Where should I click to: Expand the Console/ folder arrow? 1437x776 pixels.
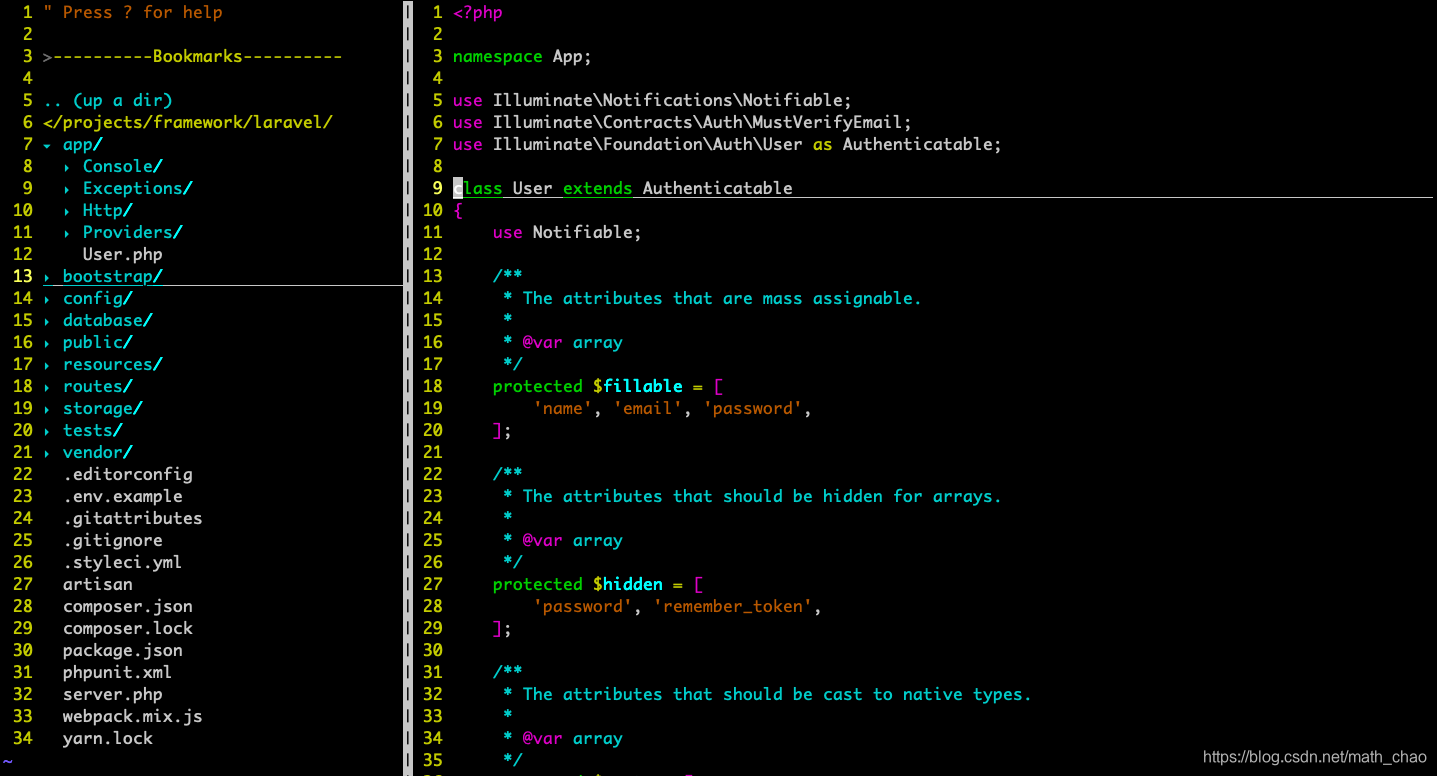click(67, 167)
